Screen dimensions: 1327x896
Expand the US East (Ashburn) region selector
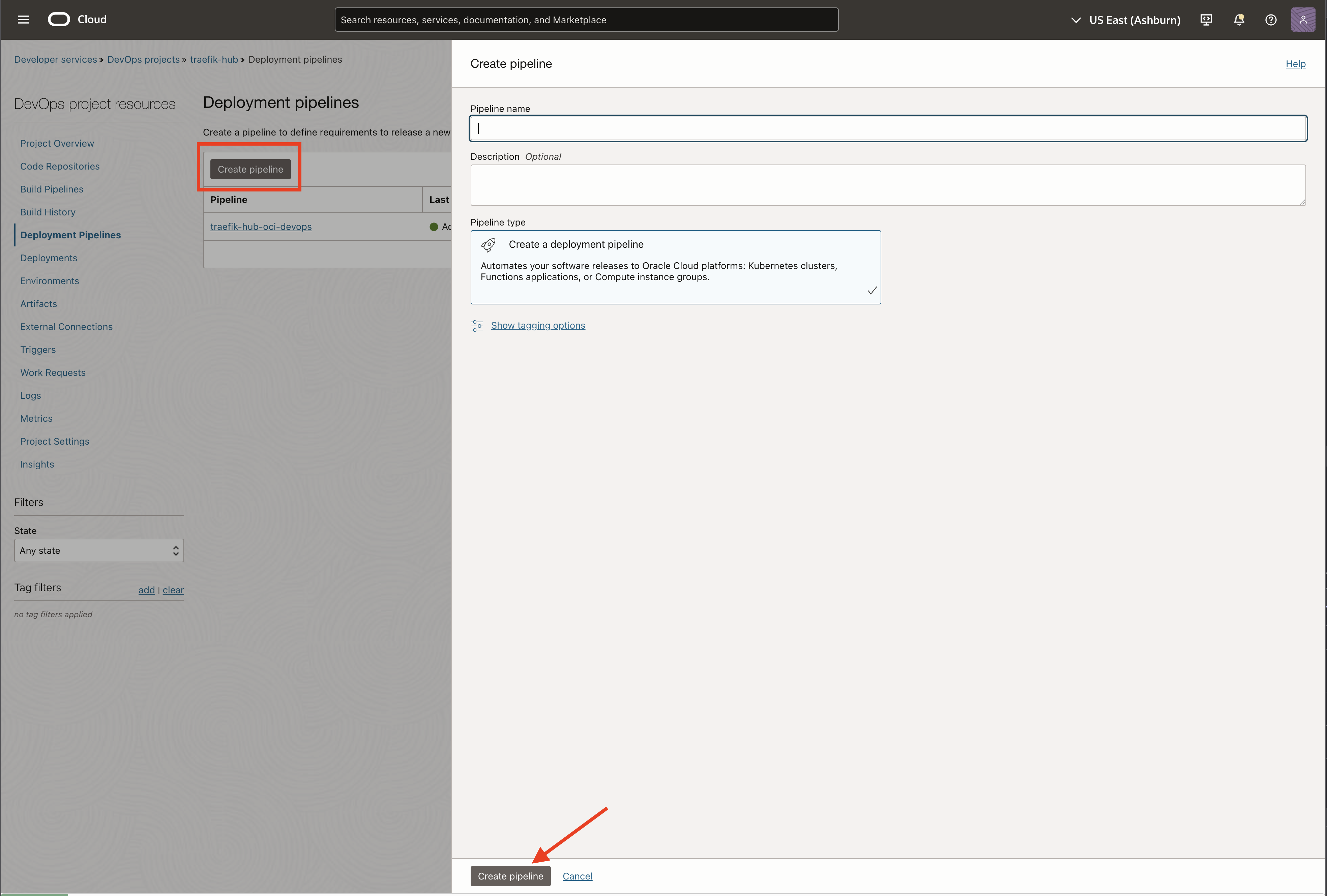(1125, 20)
